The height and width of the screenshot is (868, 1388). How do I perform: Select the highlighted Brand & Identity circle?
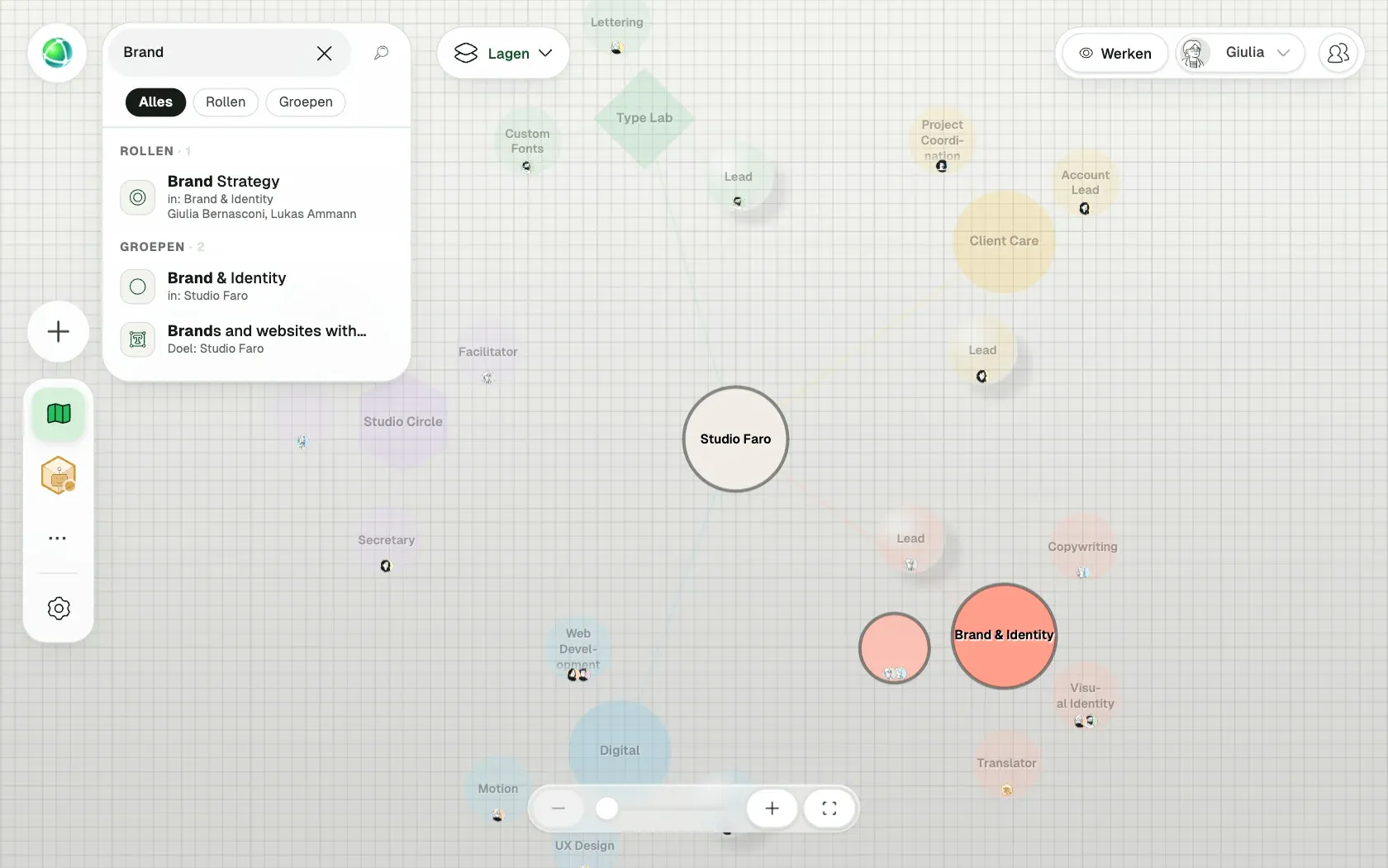click(x=1004, y=635)
